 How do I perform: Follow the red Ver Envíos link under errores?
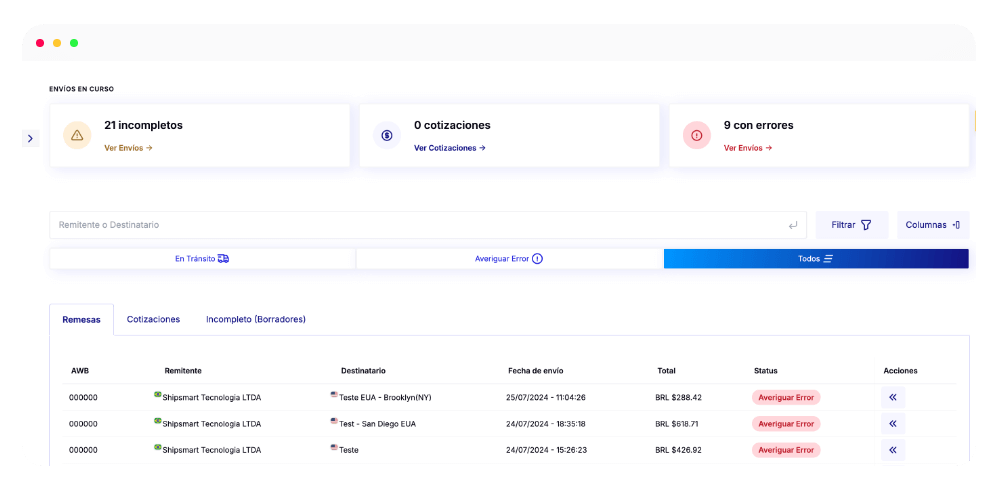[x=747, y=148]
